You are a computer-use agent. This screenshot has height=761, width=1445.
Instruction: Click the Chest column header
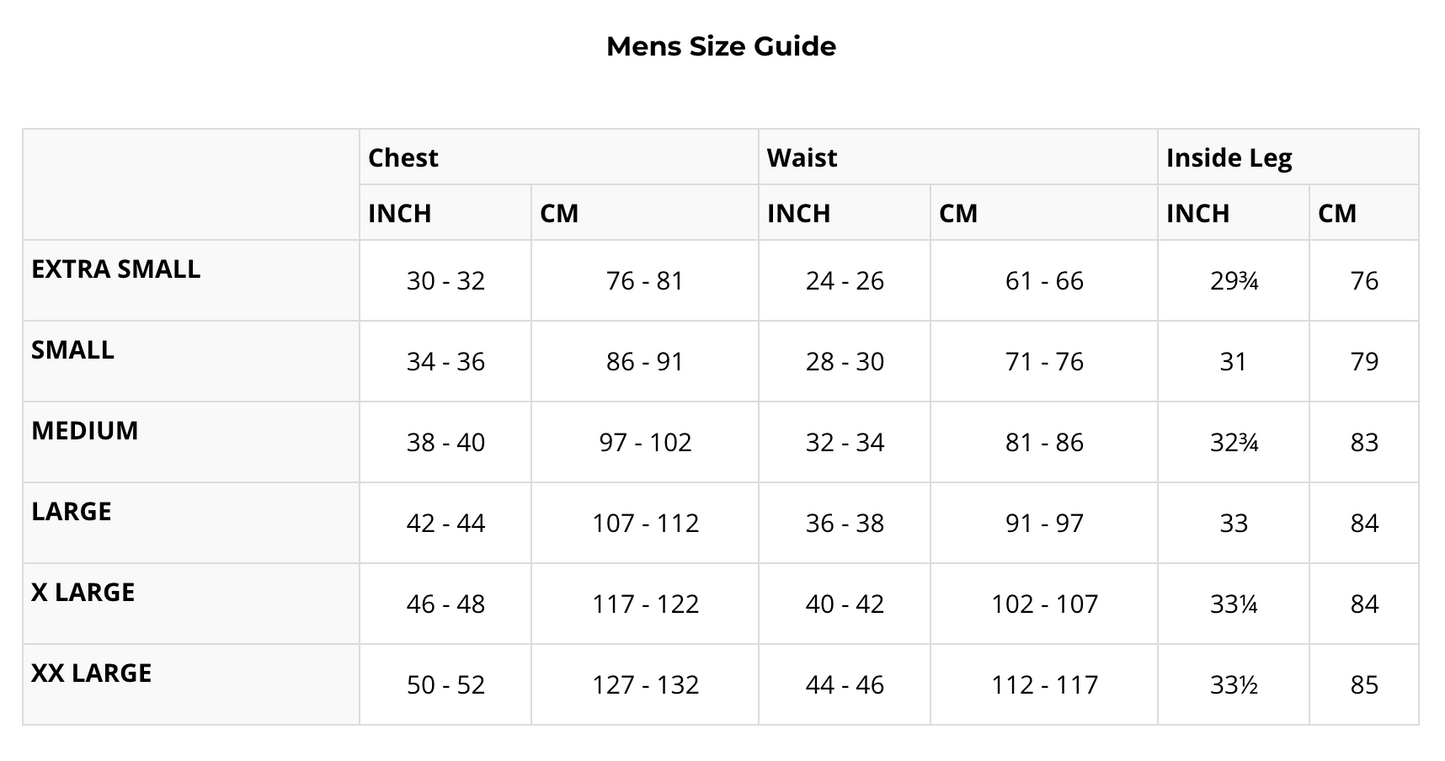(403, 158)
